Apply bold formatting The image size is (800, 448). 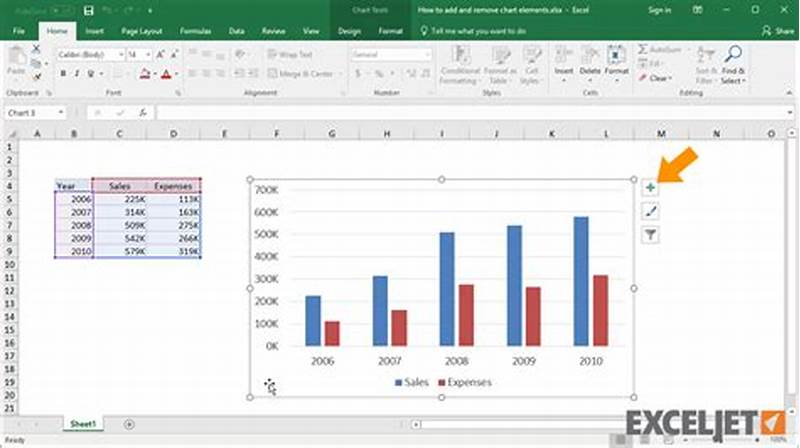click(63, 74)
